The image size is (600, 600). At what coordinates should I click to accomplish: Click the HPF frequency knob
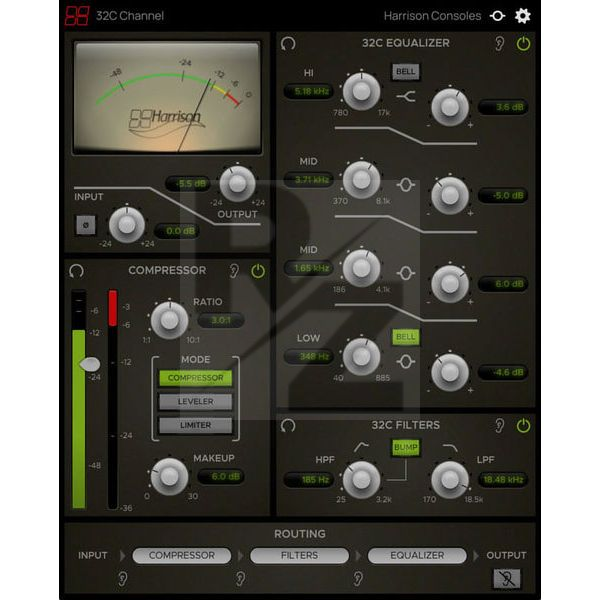(x=361, y=479)
